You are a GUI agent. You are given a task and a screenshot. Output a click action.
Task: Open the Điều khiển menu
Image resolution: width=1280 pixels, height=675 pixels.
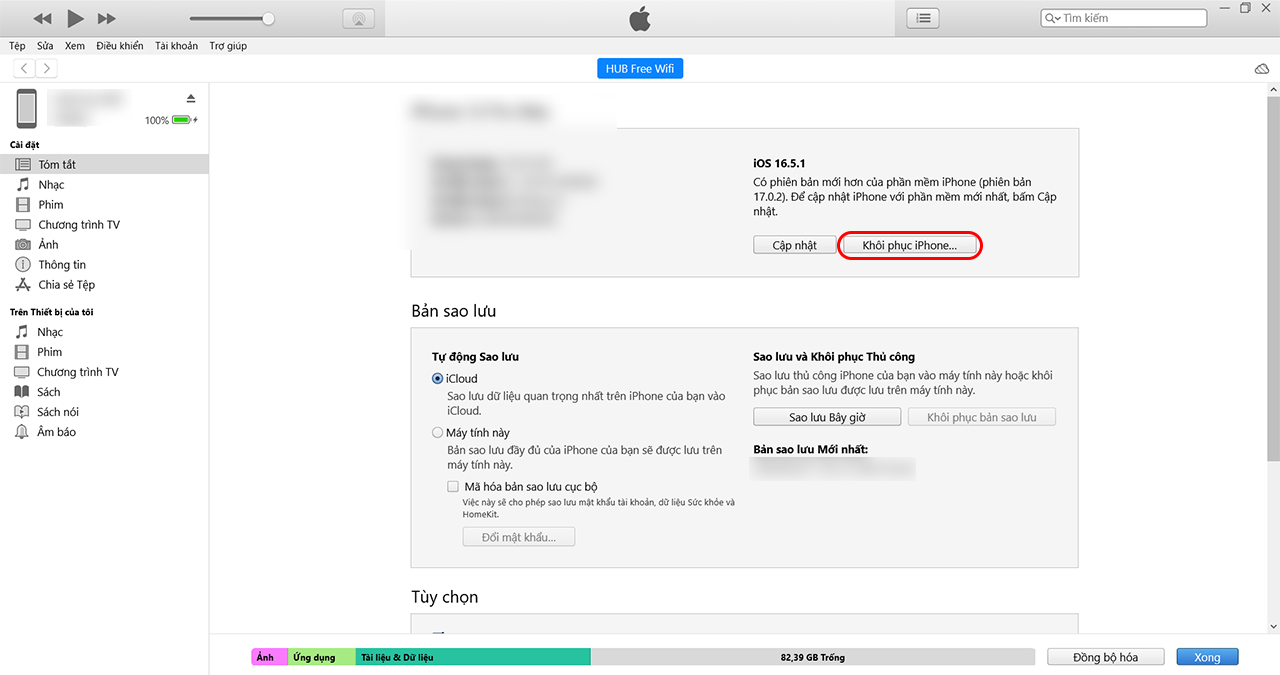tap(119, 45)
